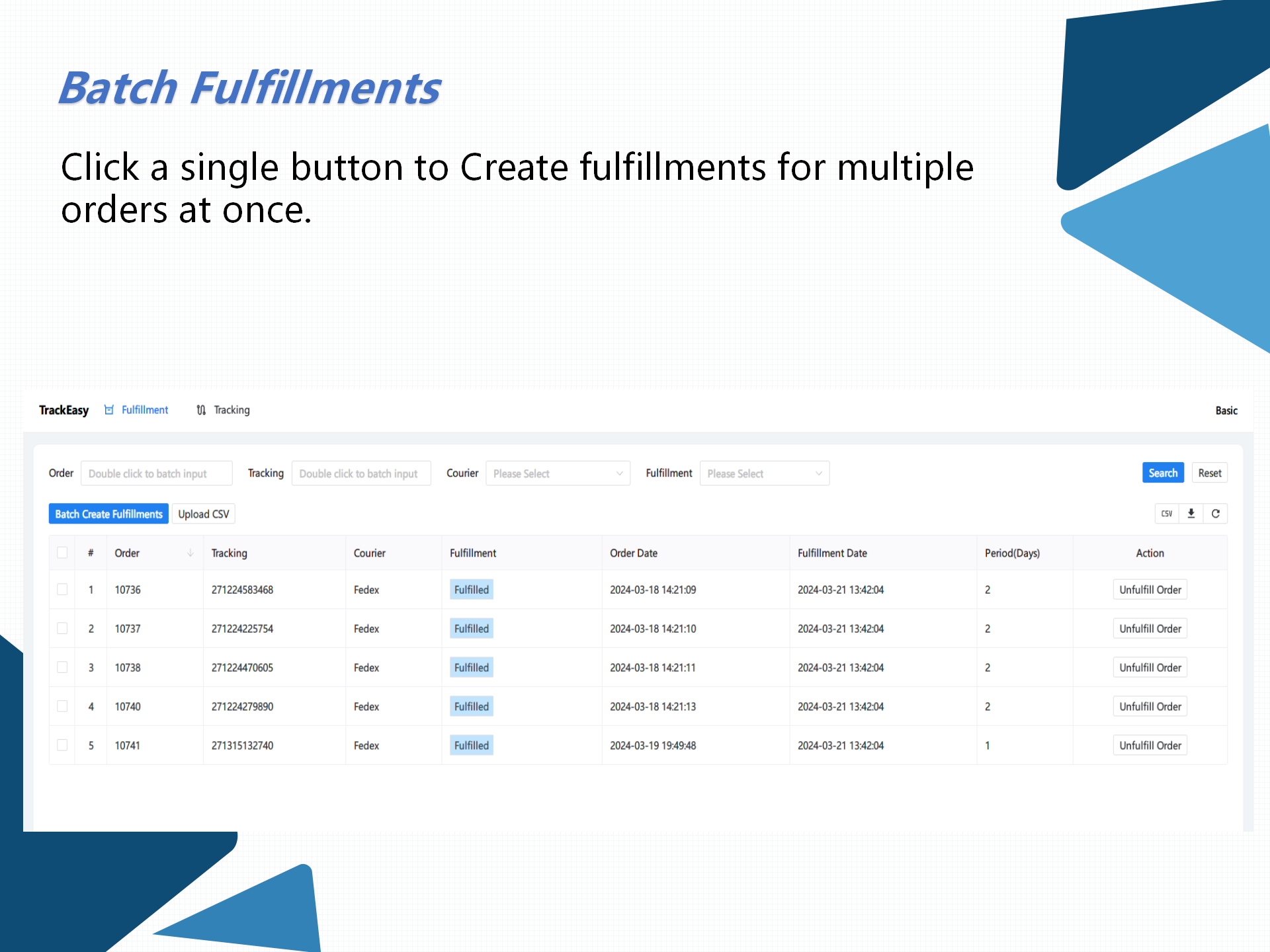Unfulfill order 10741
Screen dimensions: 1270x952
point(1150,745)
